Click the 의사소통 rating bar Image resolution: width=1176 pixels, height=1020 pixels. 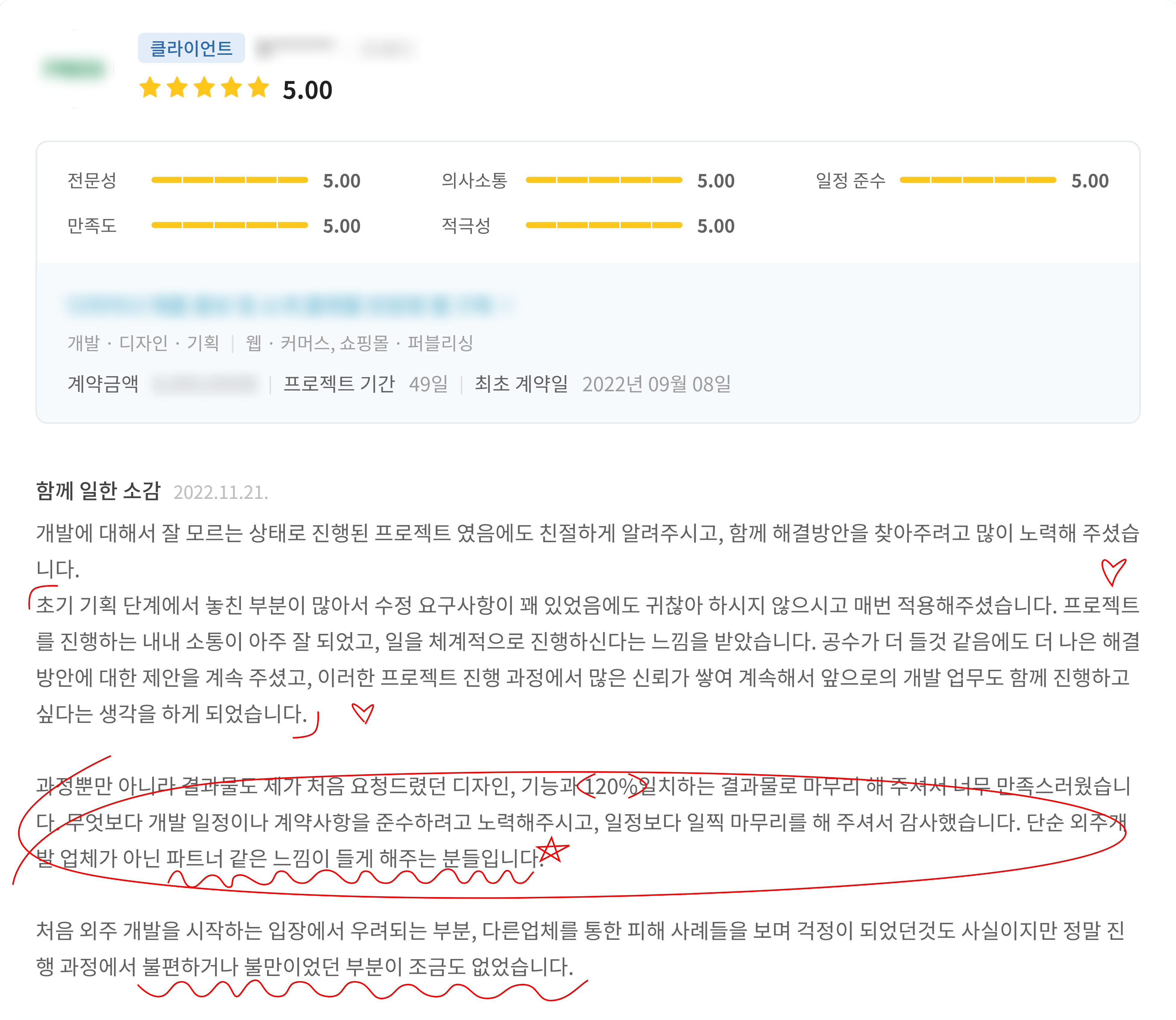tap(604, 180)
